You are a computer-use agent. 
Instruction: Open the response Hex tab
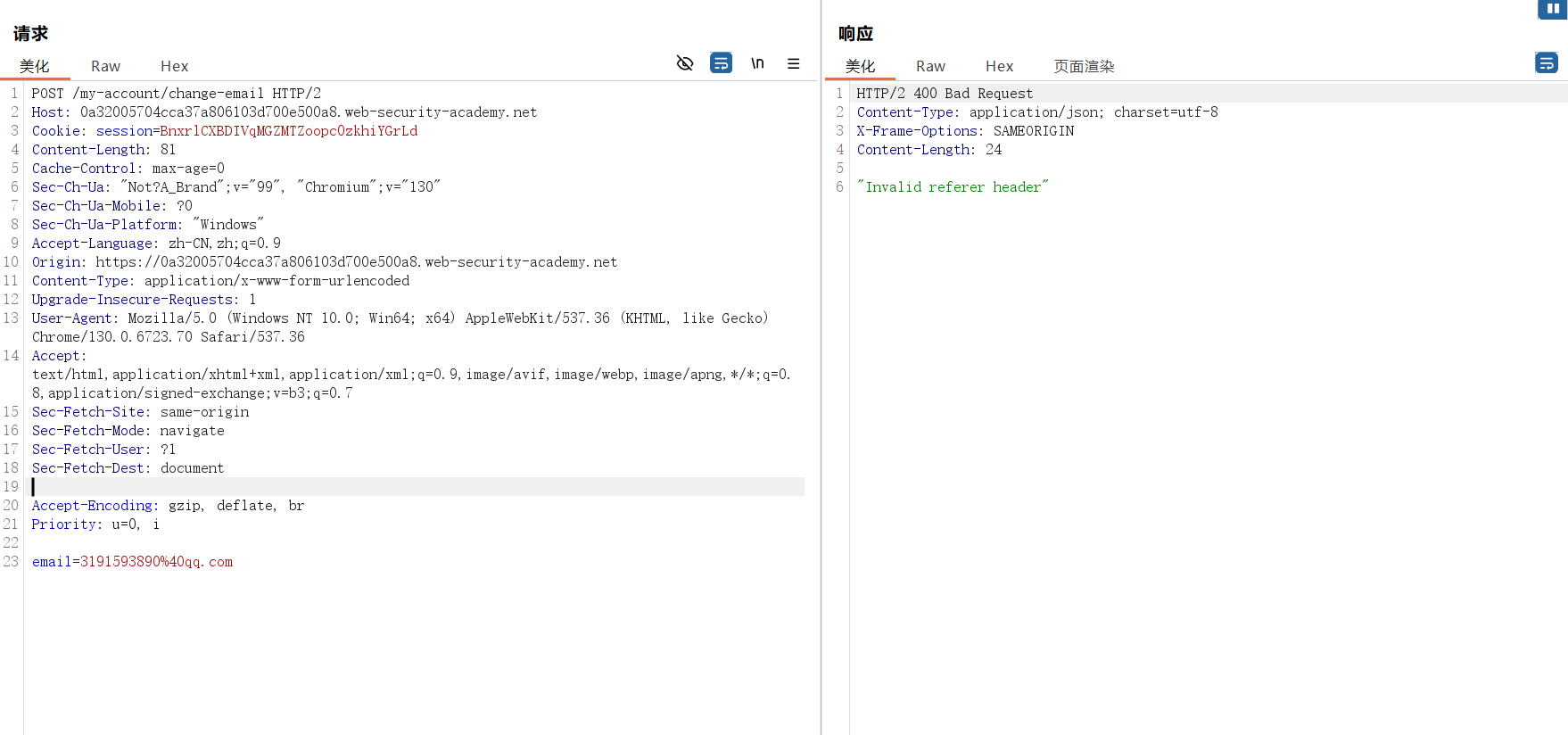click(999, 66)
